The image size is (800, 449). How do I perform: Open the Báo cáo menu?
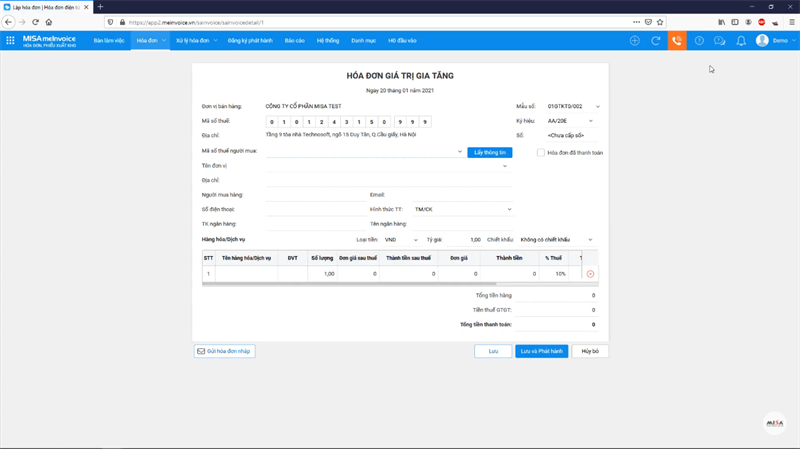point(294,41)
